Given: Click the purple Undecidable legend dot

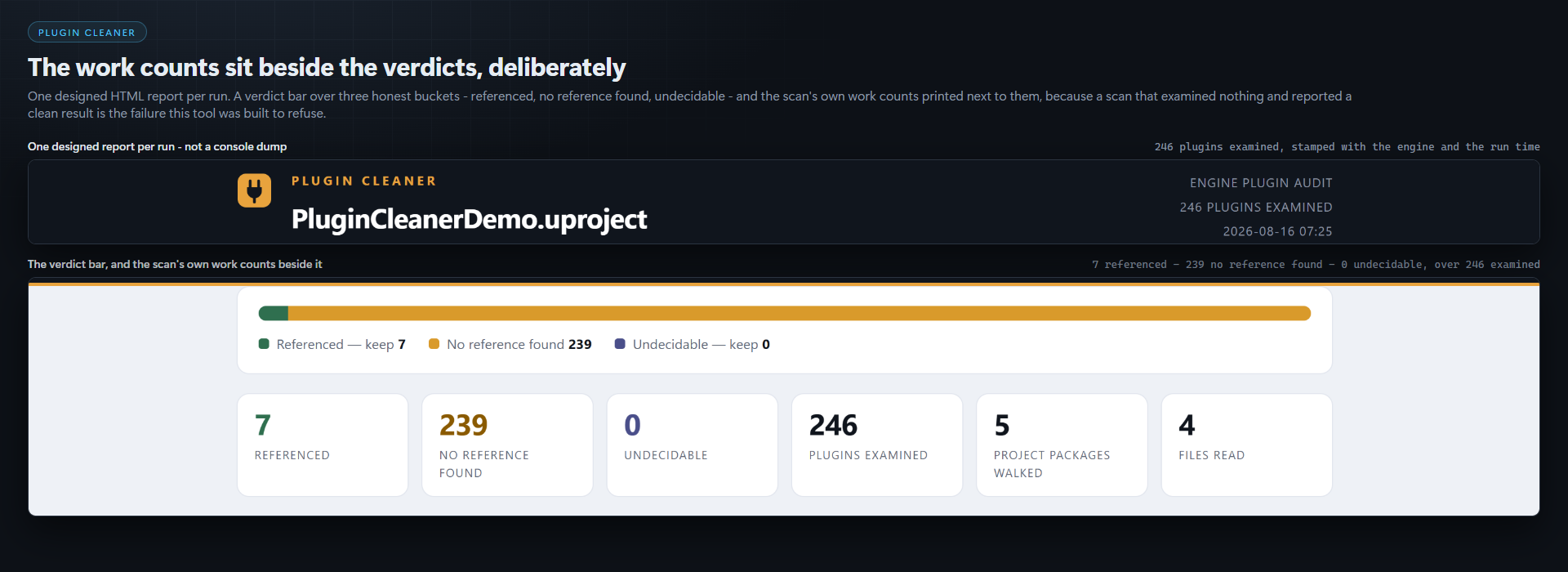Looking at the screenshot, I should click(x=620, y=344).
